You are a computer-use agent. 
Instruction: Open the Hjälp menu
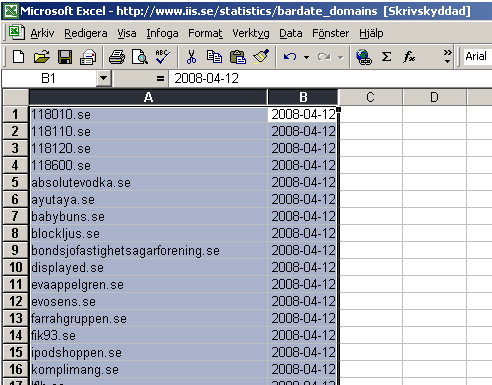click(x=371, y=33)
